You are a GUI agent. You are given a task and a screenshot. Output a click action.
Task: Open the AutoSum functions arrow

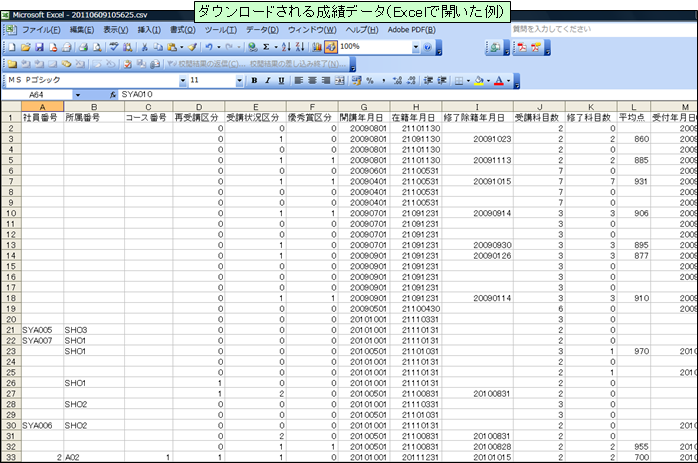(276, 47)
